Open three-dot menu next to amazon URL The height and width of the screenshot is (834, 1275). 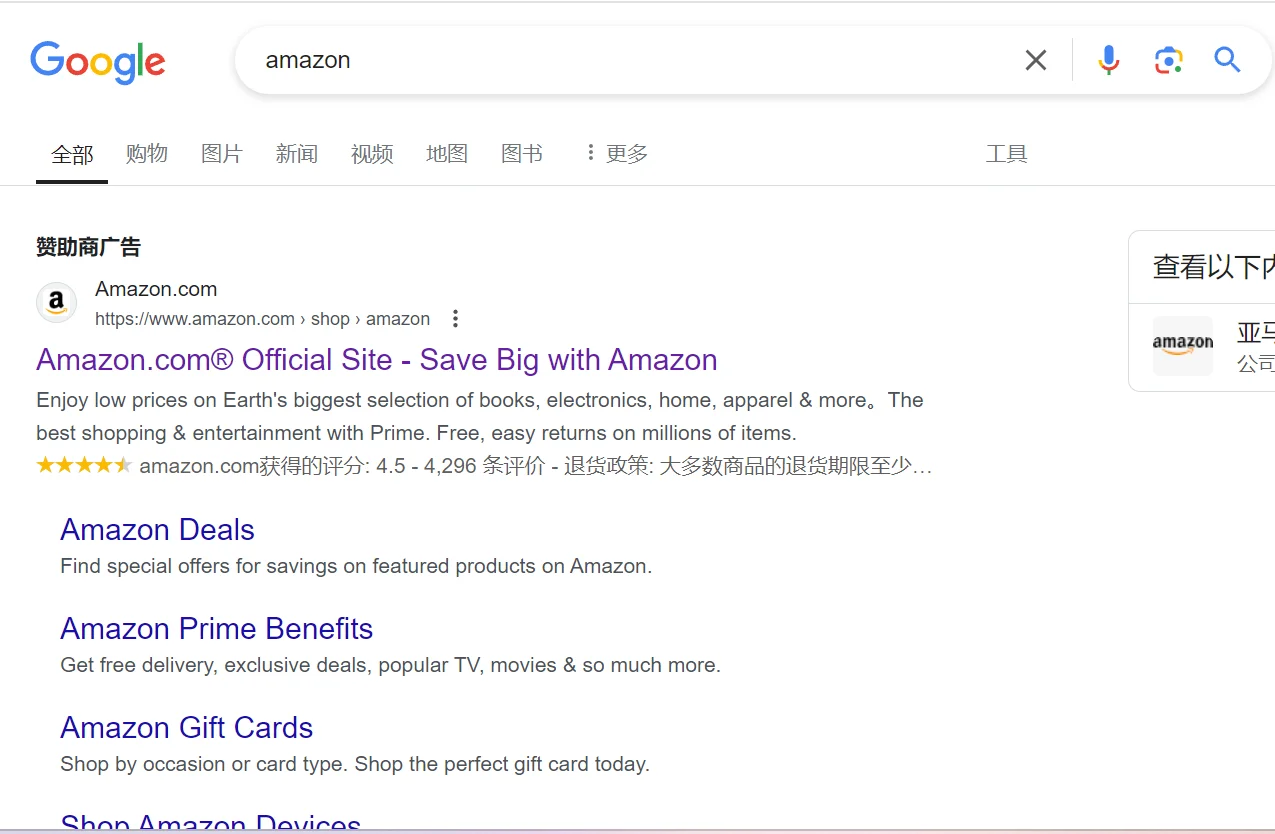pyautogui.click(x=455, y=319)
